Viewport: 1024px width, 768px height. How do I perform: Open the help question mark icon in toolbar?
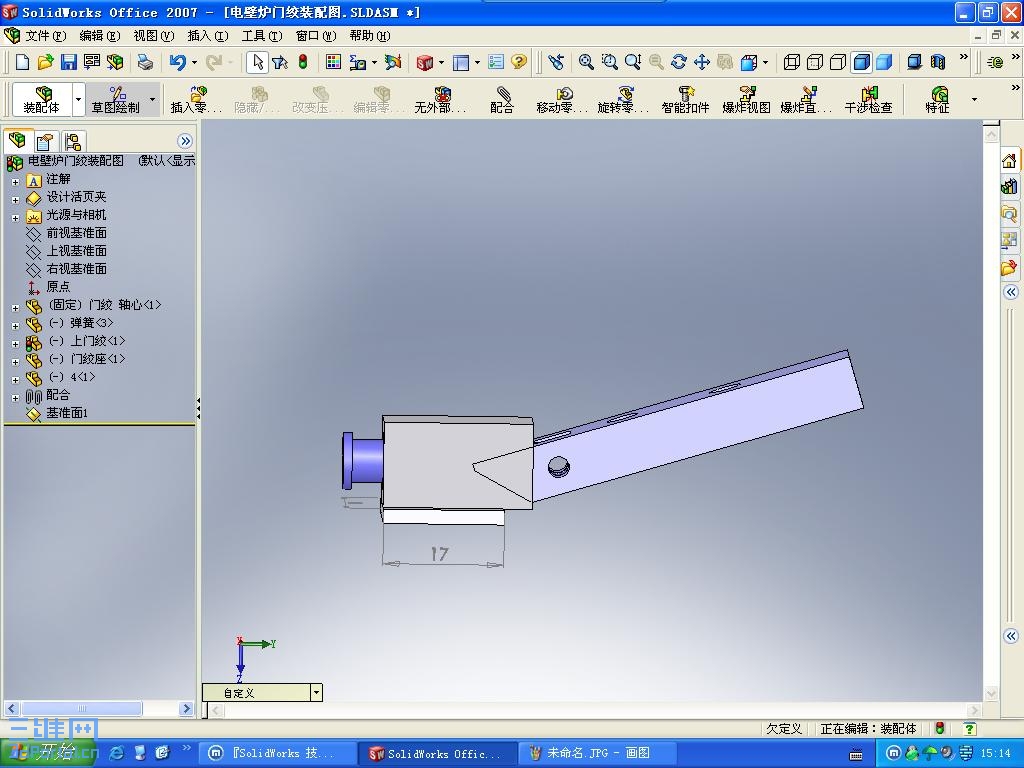tap(519, 62)
